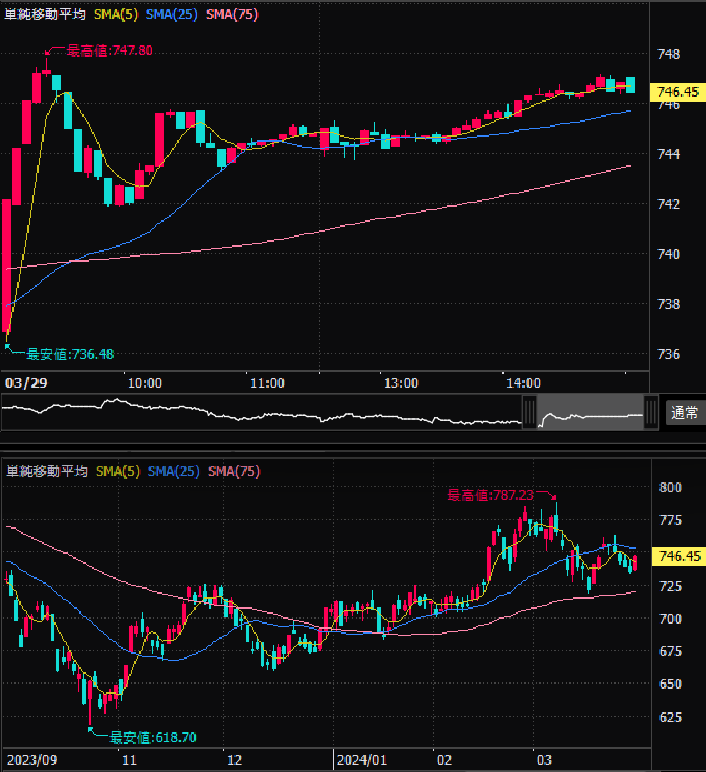Click 単純移動平均 label in intraday chart

[x=45, y=14]
